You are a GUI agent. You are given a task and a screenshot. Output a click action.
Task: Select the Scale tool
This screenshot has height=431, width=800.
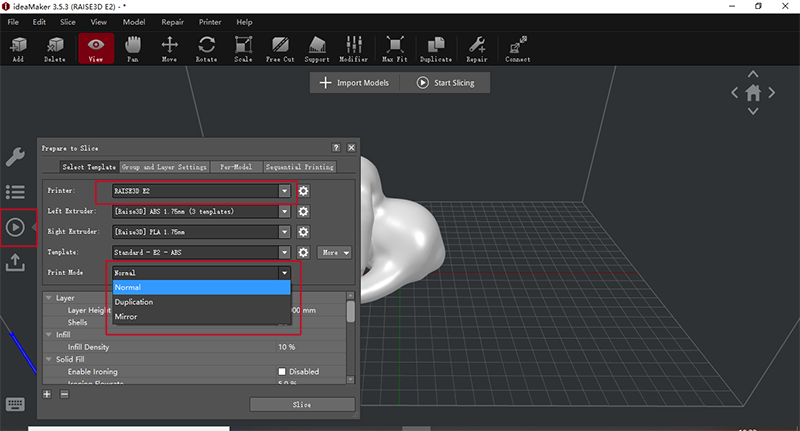coord(243,49)
